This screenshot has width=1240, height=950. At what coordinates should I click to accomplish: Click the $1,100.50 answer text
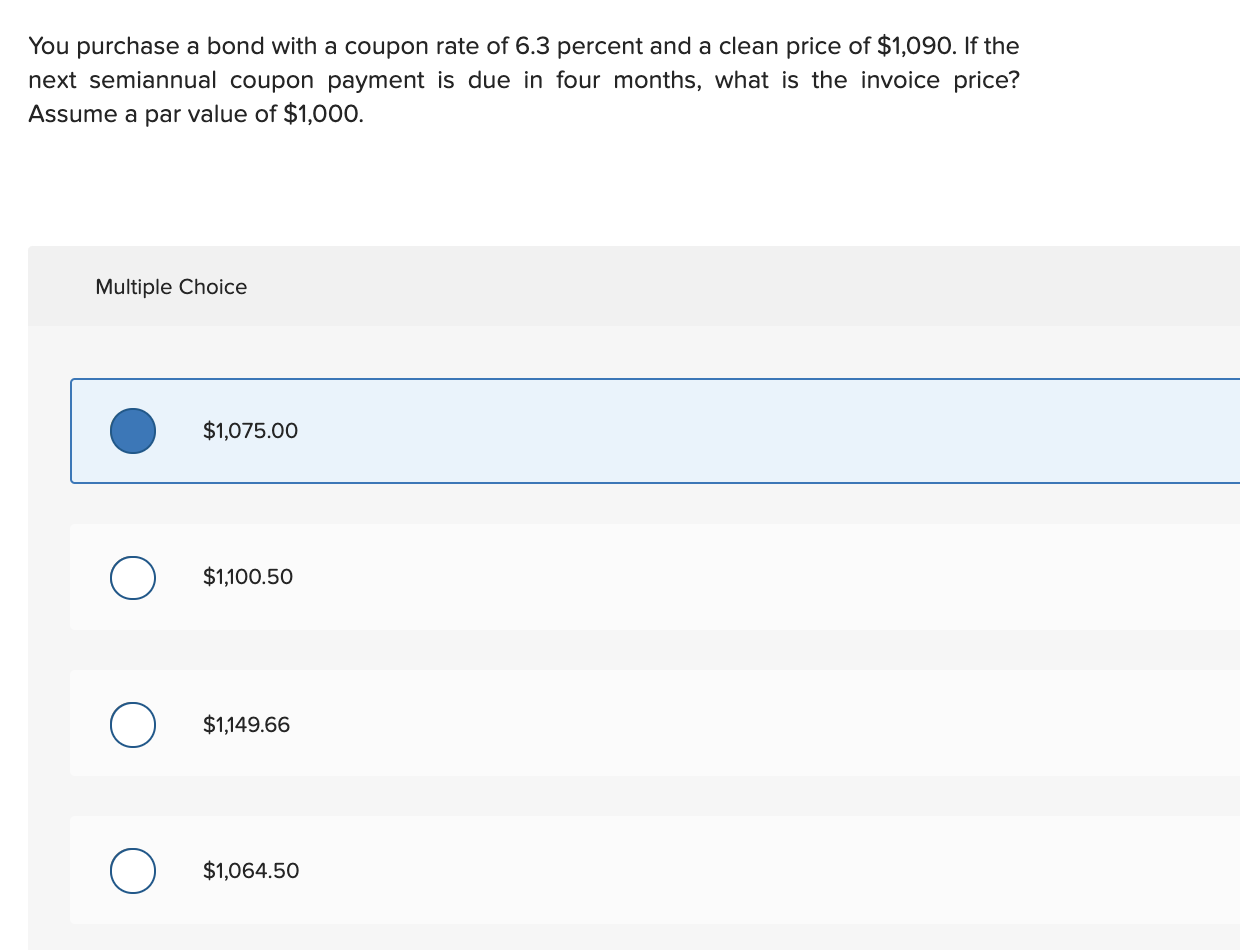(248, 577)
